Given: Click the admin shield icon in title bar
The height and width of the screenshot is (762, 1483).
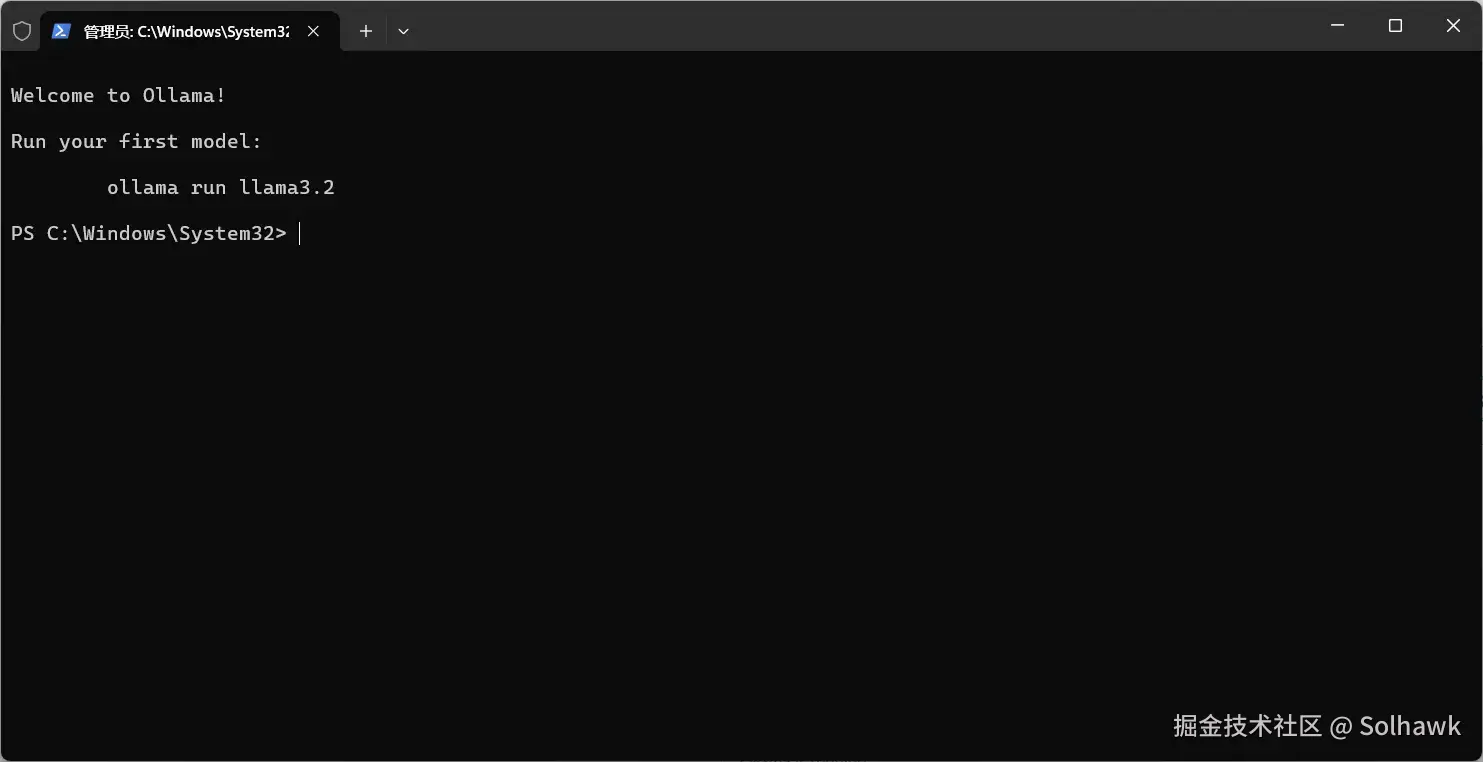Looking at the screenshot, I should pyautogui.click(x=22, y=31).
